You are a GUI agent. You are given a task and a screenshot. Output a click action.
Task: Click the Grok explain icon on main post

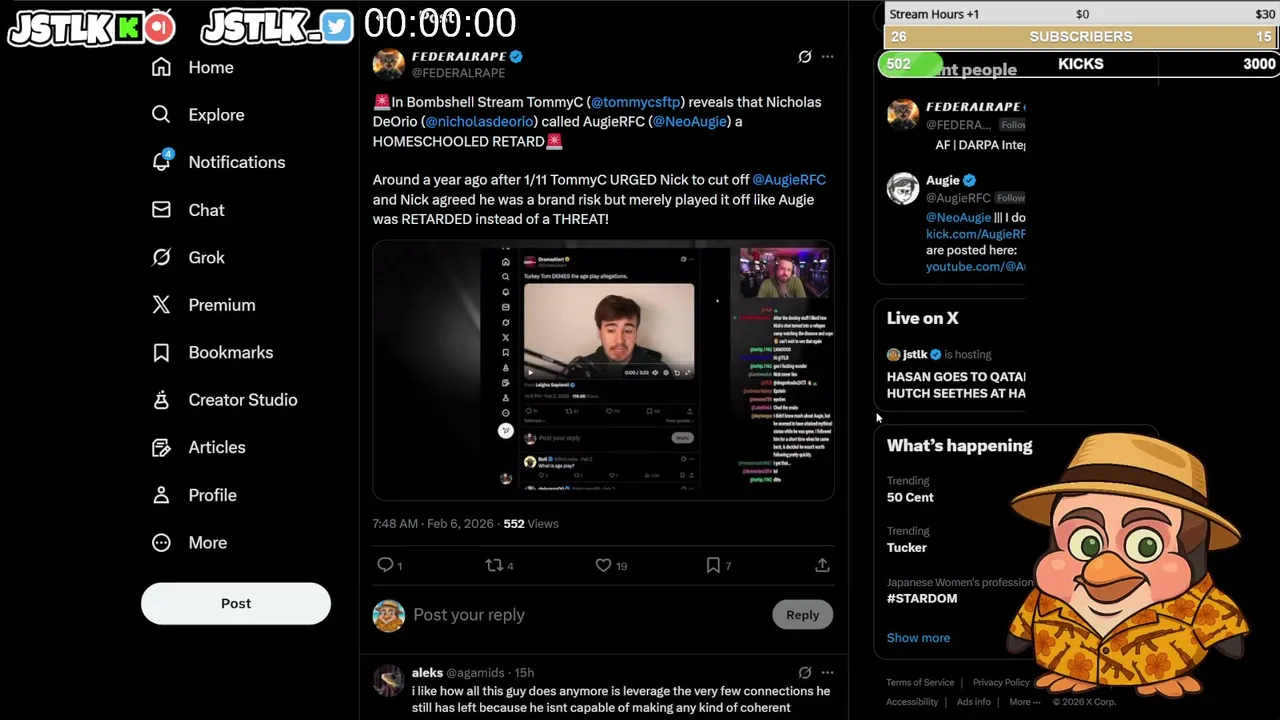coord(805,57)
